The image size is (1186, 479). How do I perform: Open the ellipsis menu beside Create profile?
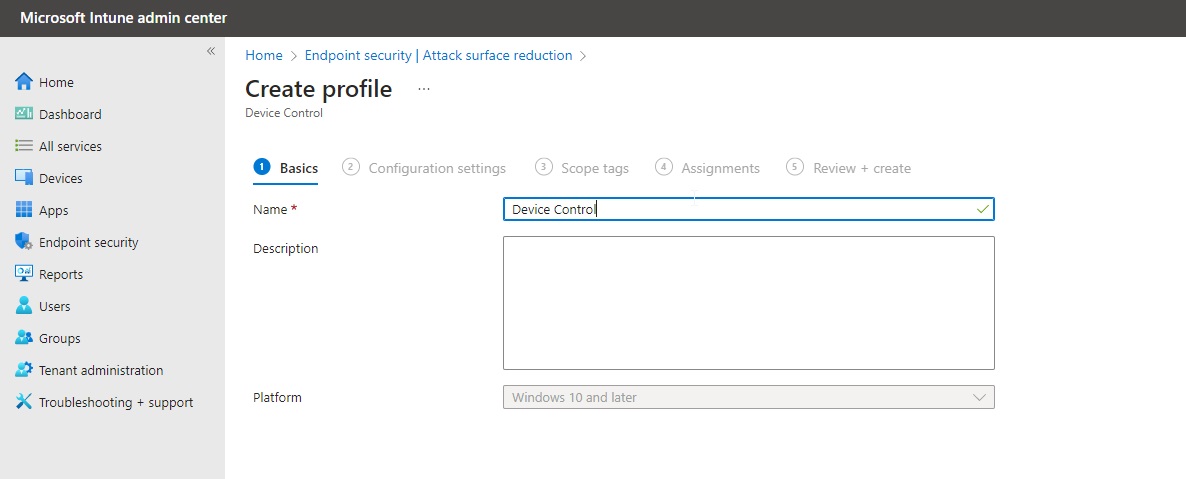coord(424,89)
